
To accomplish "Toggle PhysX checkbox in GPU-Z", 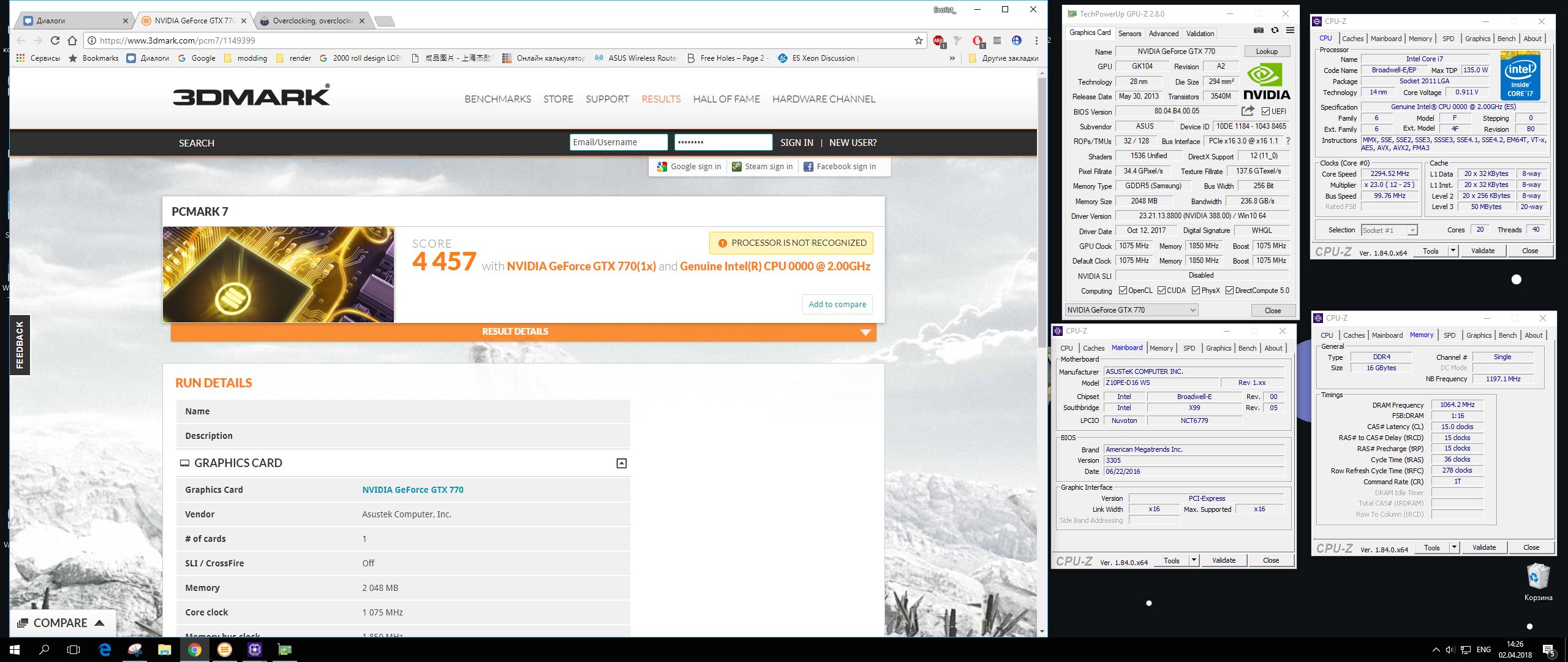I will 1196,291.
